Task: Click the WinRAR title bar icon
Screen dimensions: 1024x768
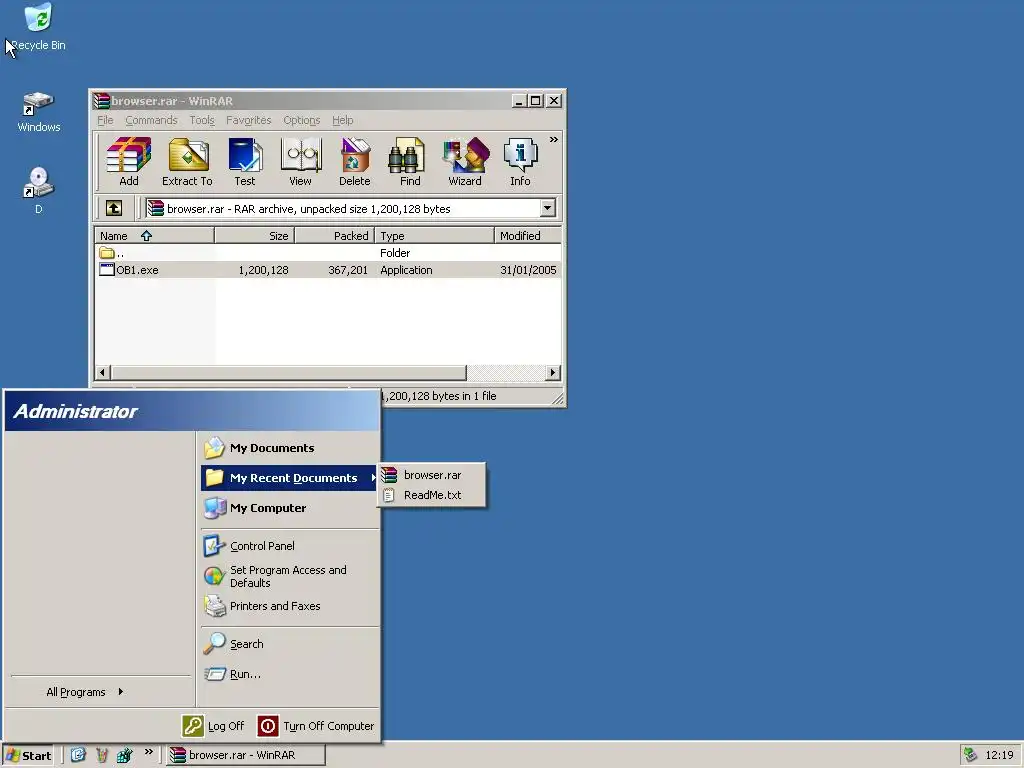Action: pos(101,101)
